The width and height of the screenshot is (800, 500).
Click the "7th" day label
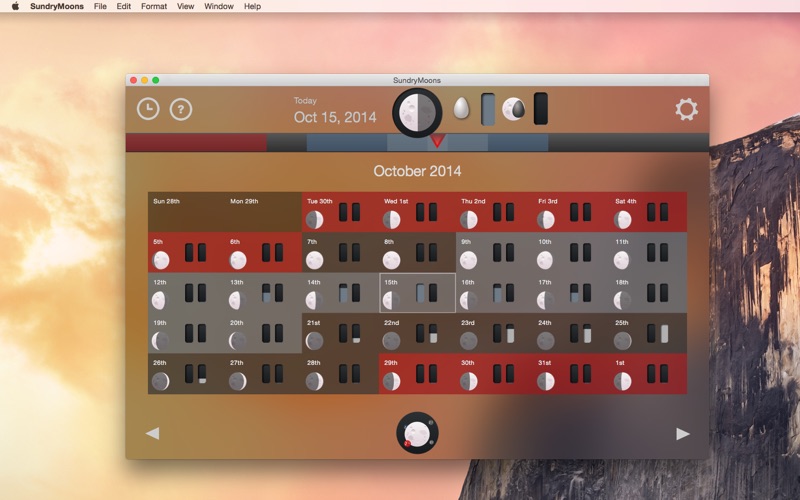point(312,242)
